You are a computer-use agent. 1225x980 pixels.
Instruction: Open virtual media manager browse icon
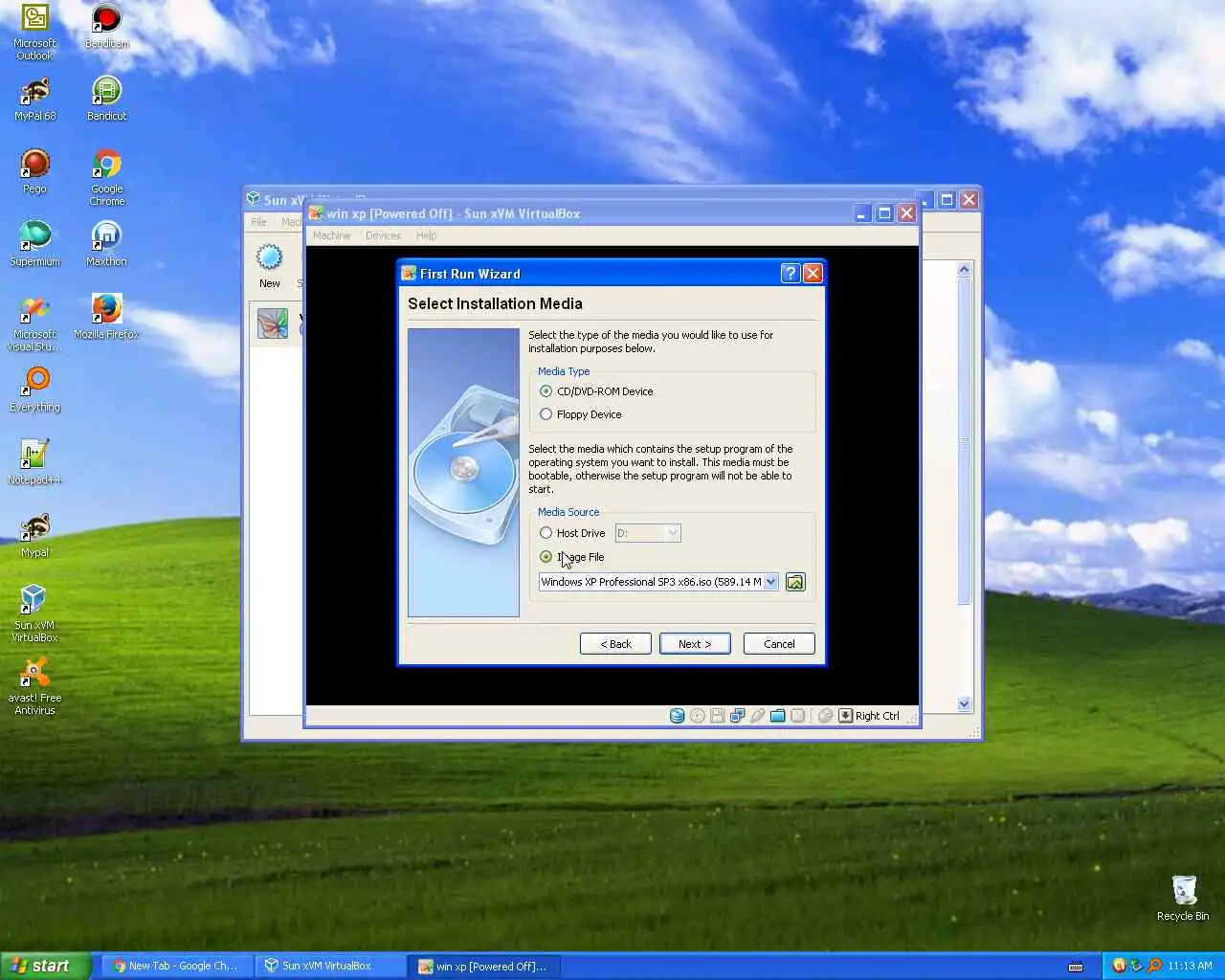795,582
